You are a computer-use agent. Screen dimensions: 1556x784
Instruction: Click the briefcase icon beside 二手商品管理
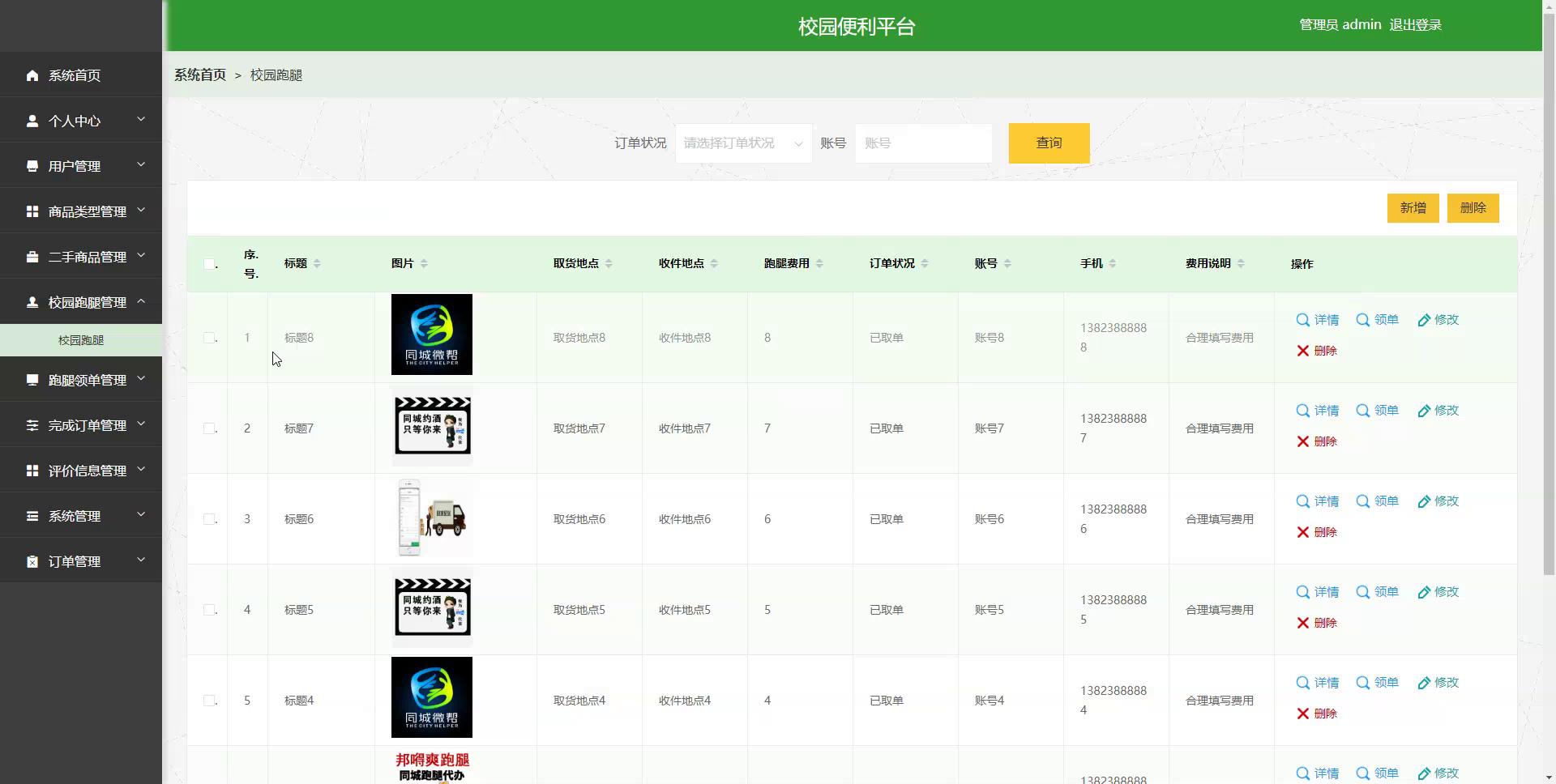point(32,257)
